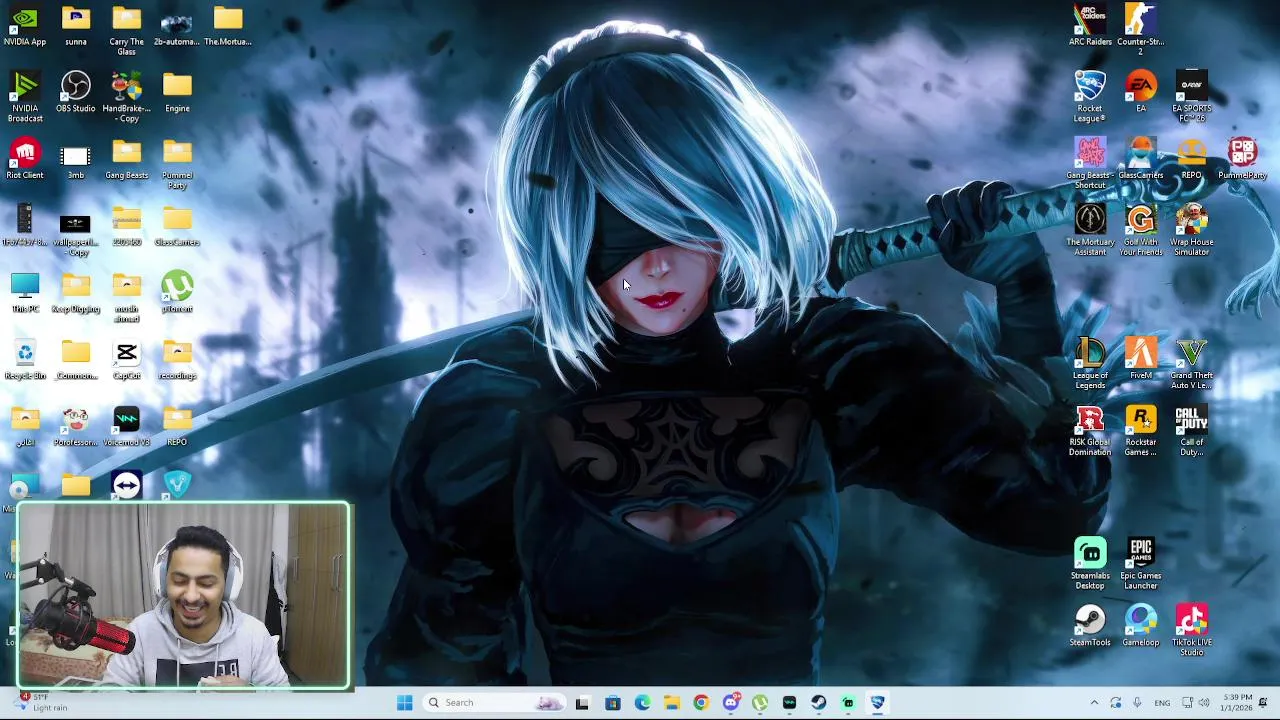Select the 3mb video file icon

(x=76, y=160)
